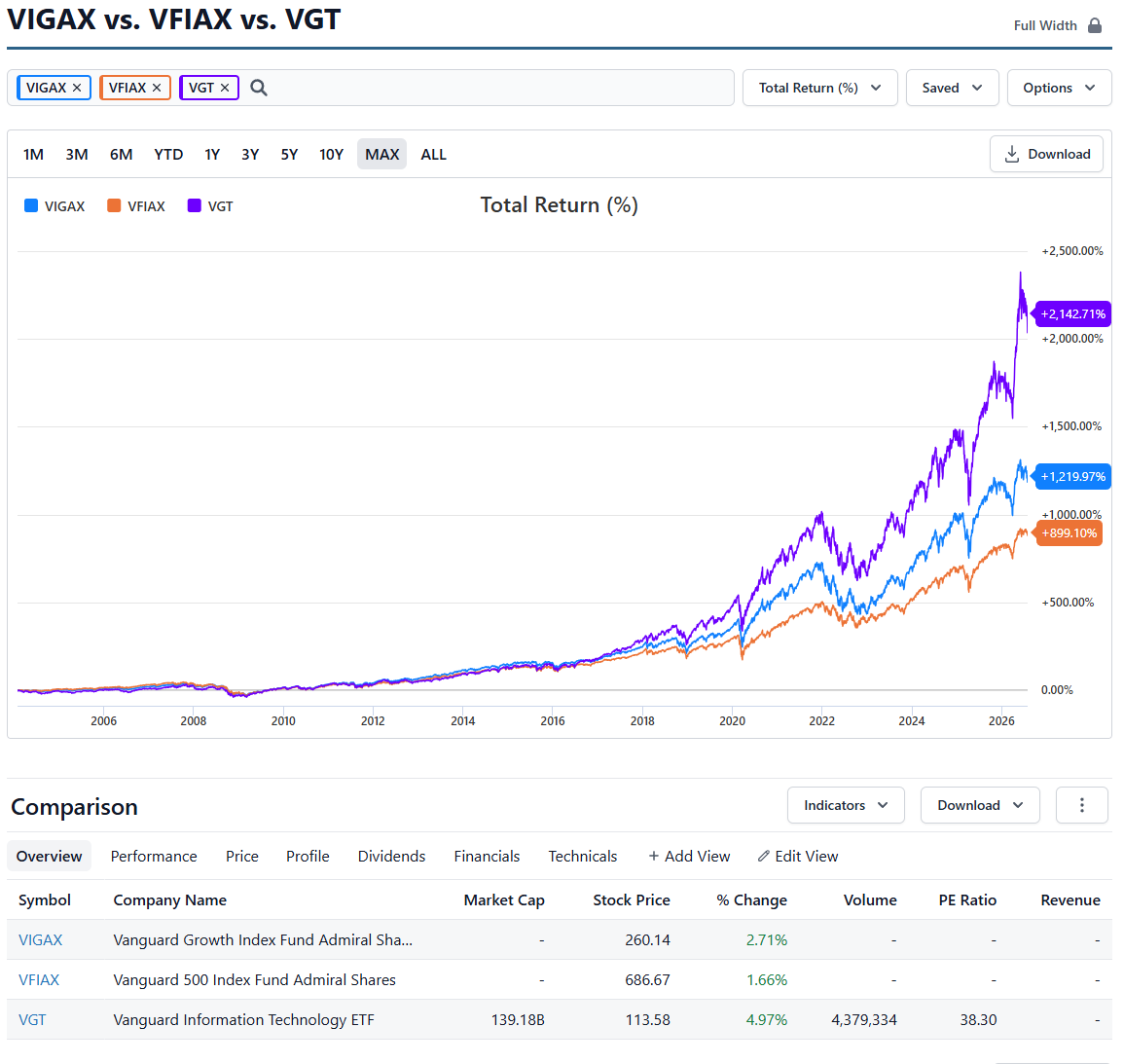Image resolution: width=1124 pixels, height=1064 pixels.
Task: Open the three-dot more options menu
Action: click(x=1082, y=805)
